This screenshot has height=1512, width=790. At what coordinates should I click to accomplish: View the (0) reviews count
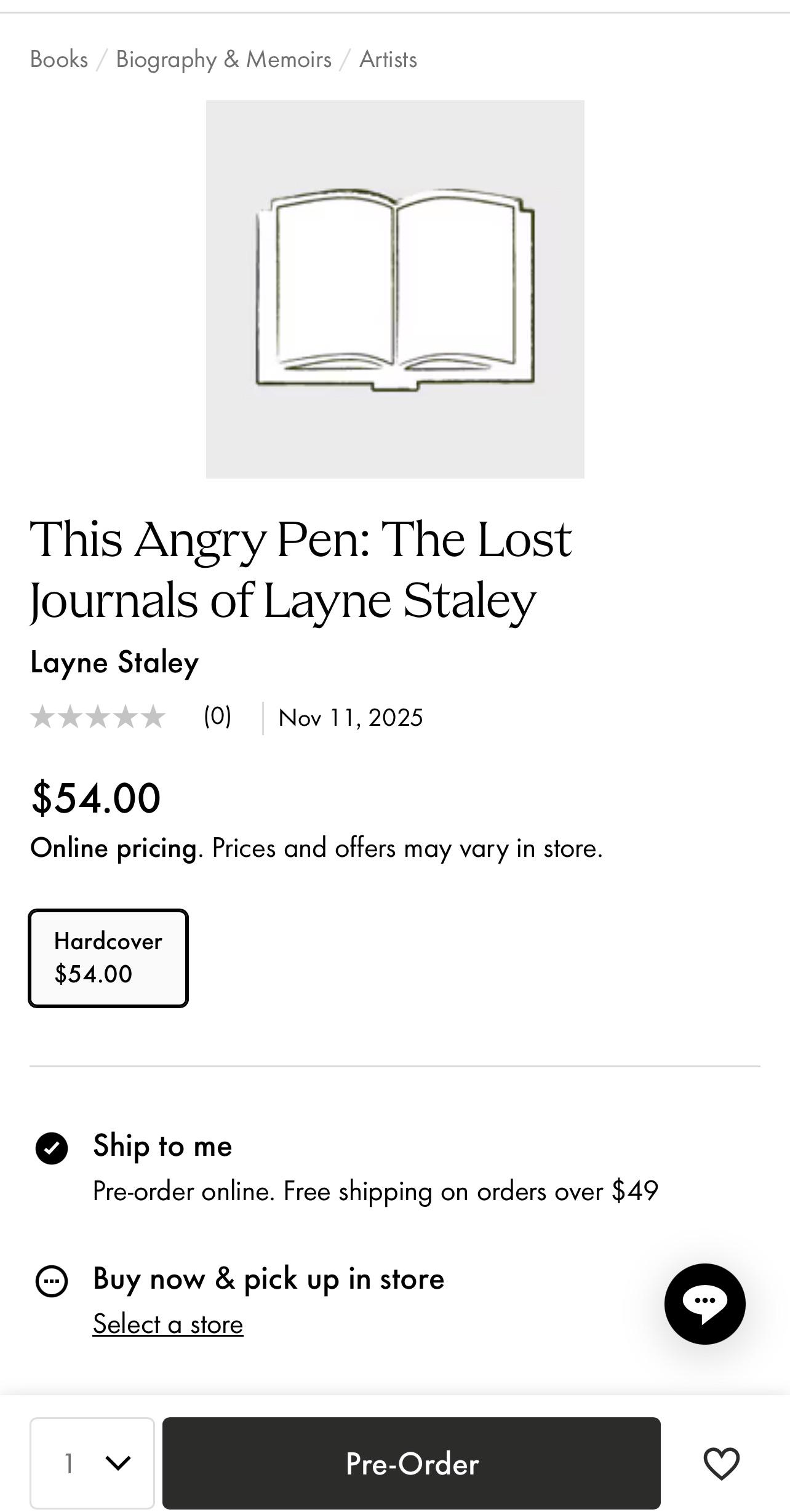pyautogui.click(x=218, y=717)
